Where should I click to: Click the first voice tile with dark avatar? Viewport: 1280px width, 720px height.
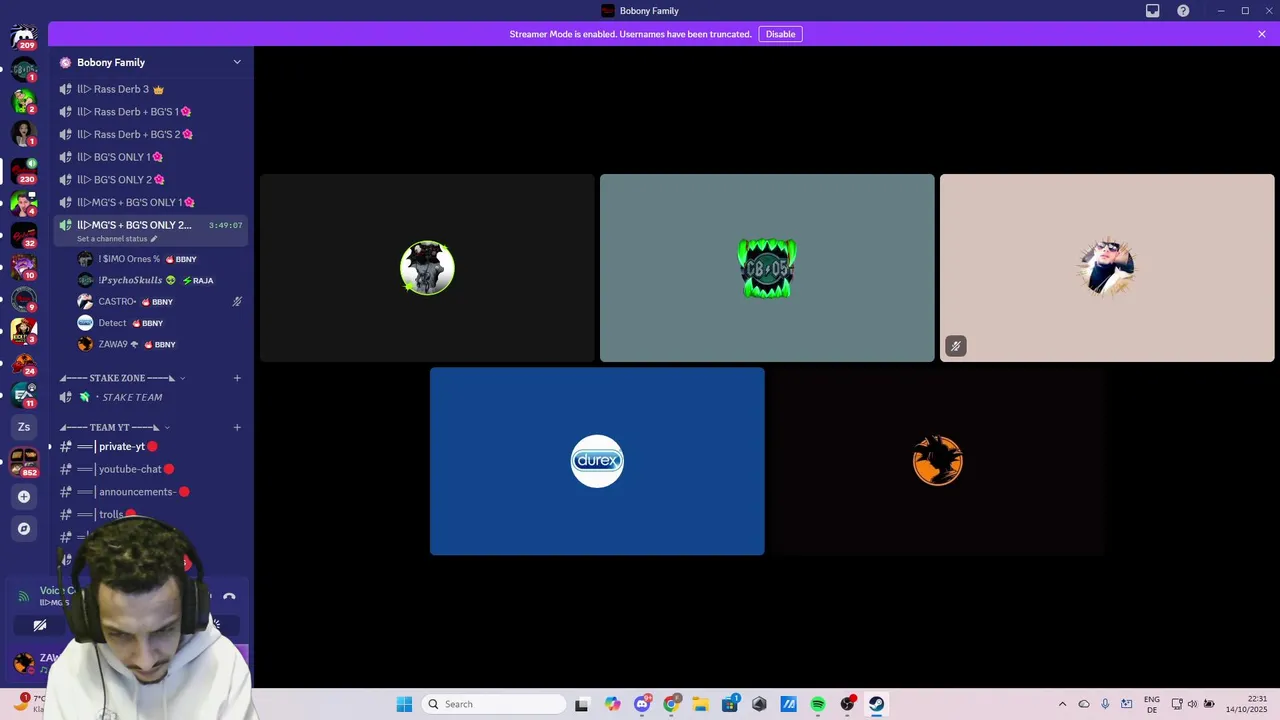[427, 268]
